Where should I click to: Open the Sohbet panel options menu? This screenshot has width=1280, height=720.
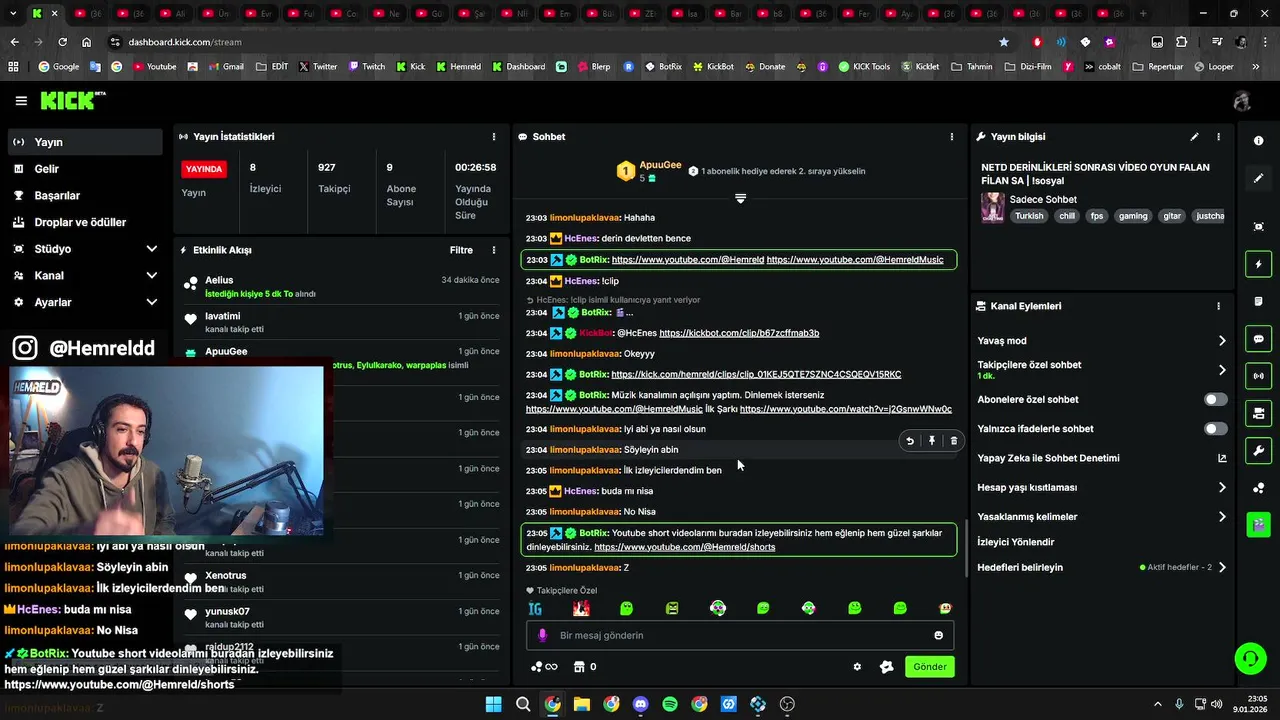pos(951,136)
